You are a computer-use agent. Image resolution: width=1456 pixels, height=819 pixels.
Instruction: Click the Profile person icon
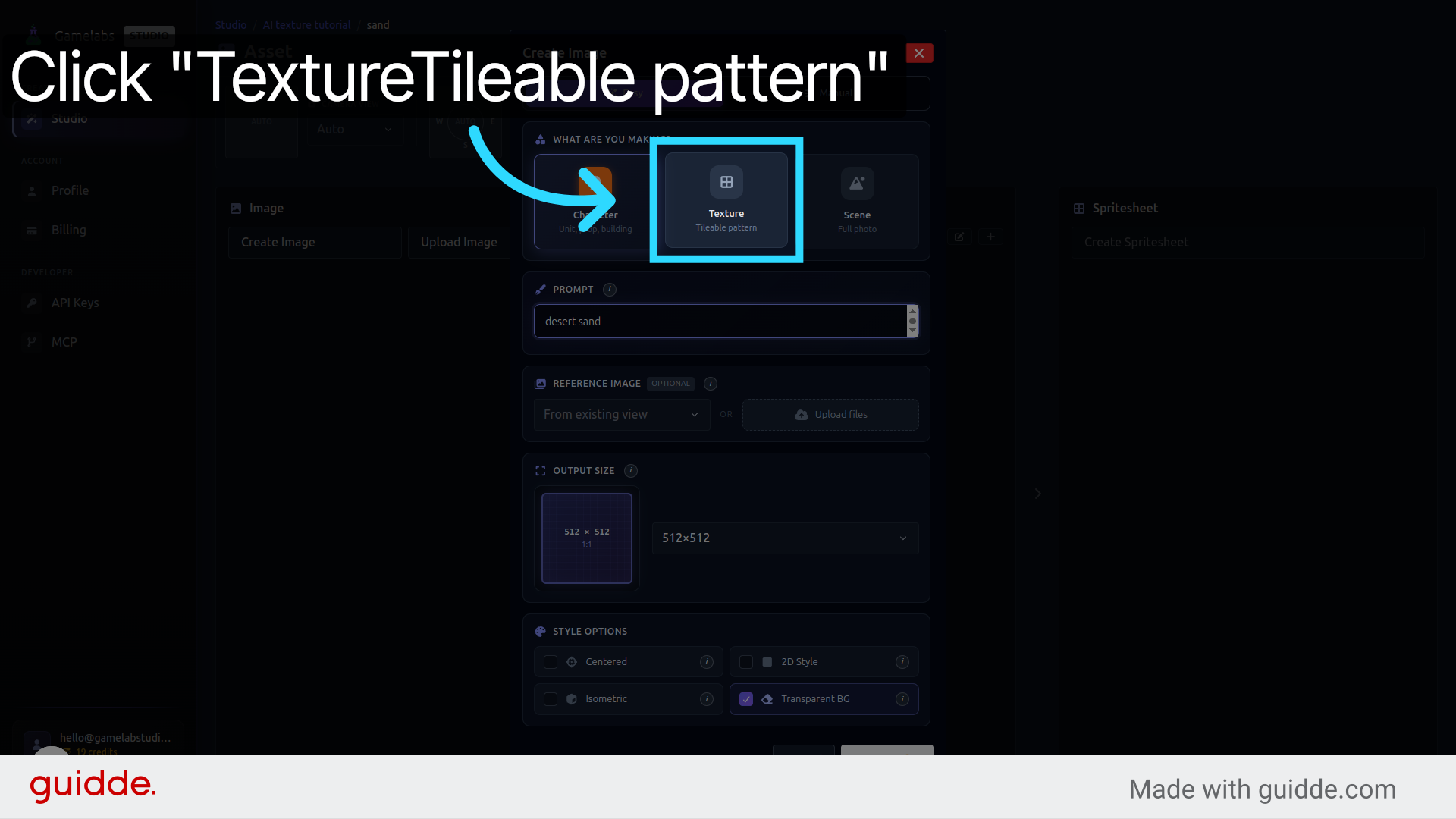pos(32,191)
